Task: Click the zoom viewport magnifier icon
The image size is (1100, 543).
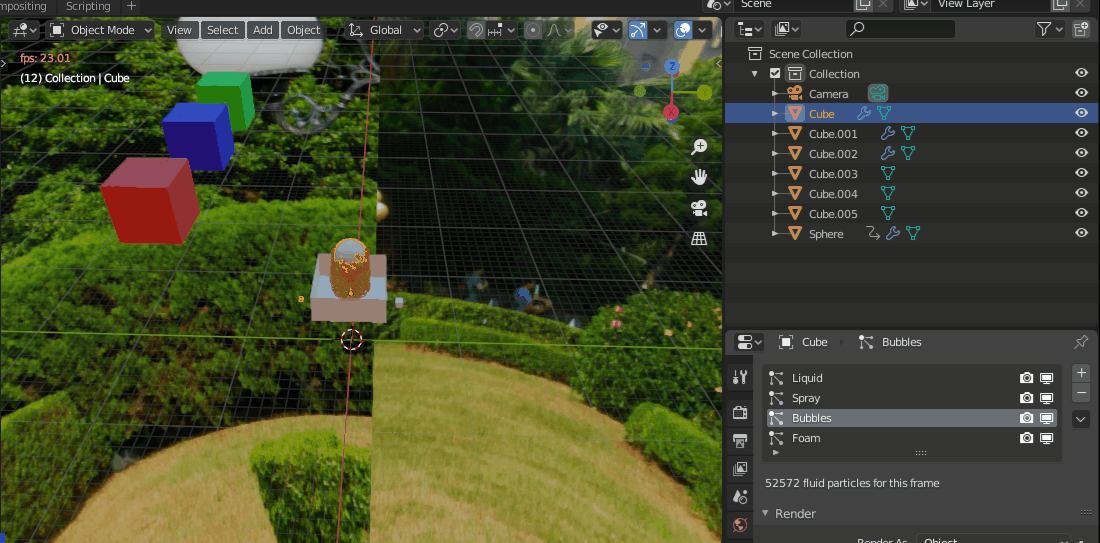Action: point(699,147)
